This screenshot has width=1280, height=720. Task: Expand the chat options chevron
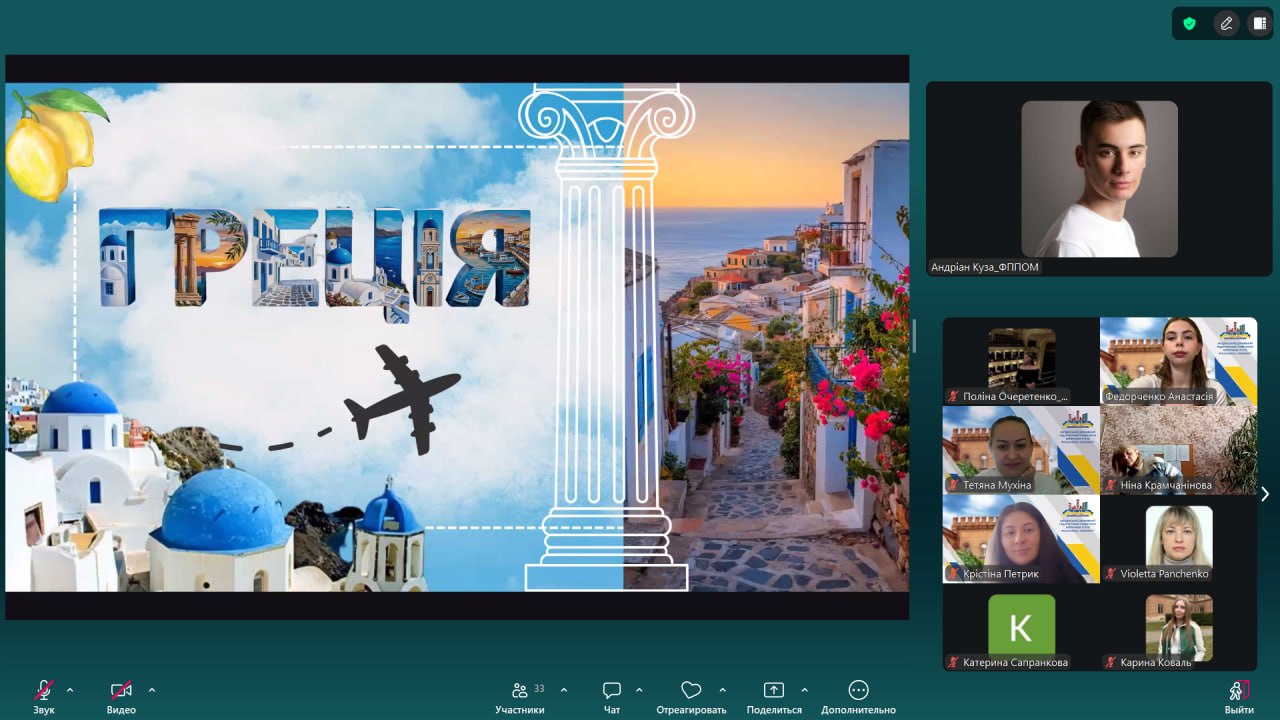[x=639, y=690]
